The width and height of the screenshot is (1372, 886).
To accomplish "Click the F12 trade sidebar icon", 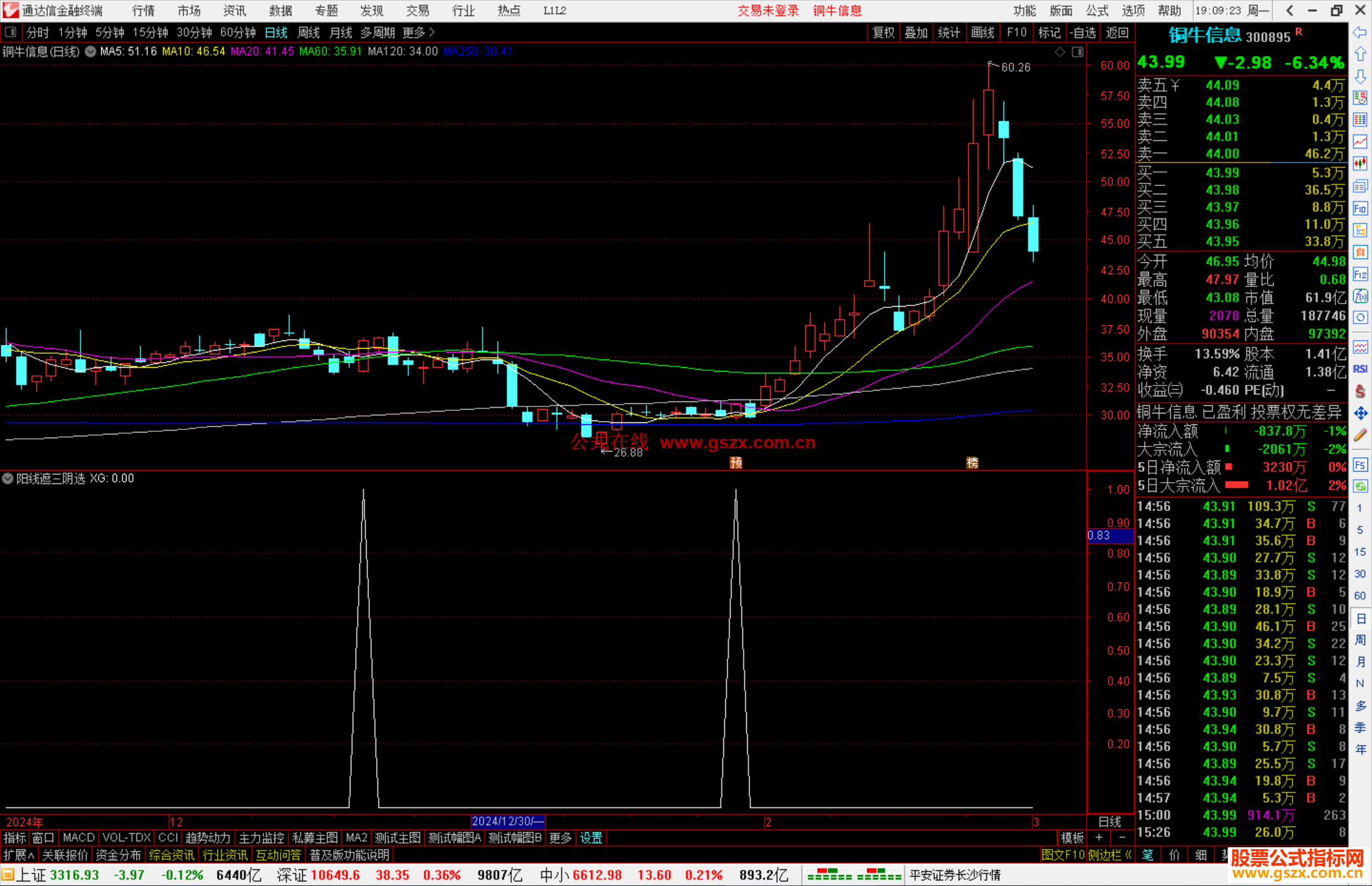I will pyautogui.click(x=1360, y=274).
